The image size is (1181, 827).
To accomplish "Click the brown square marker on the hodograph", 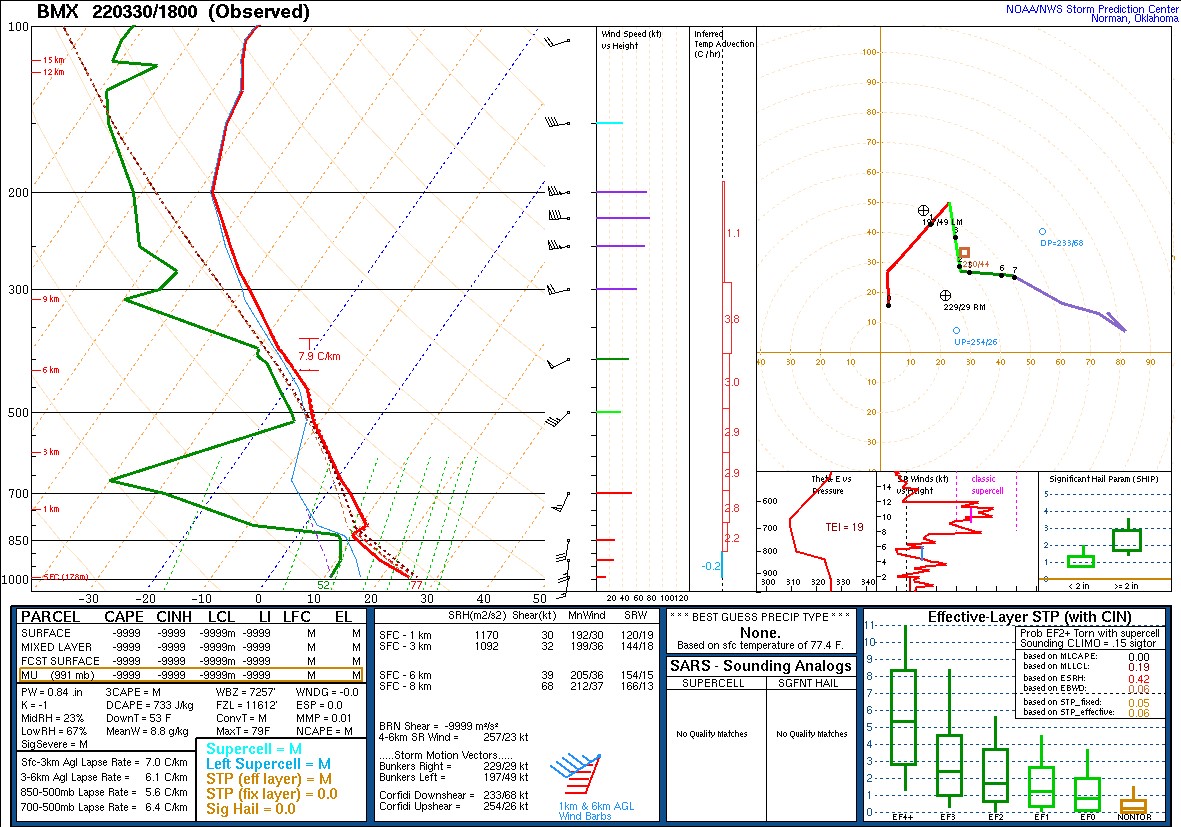I will pos(964,253).
